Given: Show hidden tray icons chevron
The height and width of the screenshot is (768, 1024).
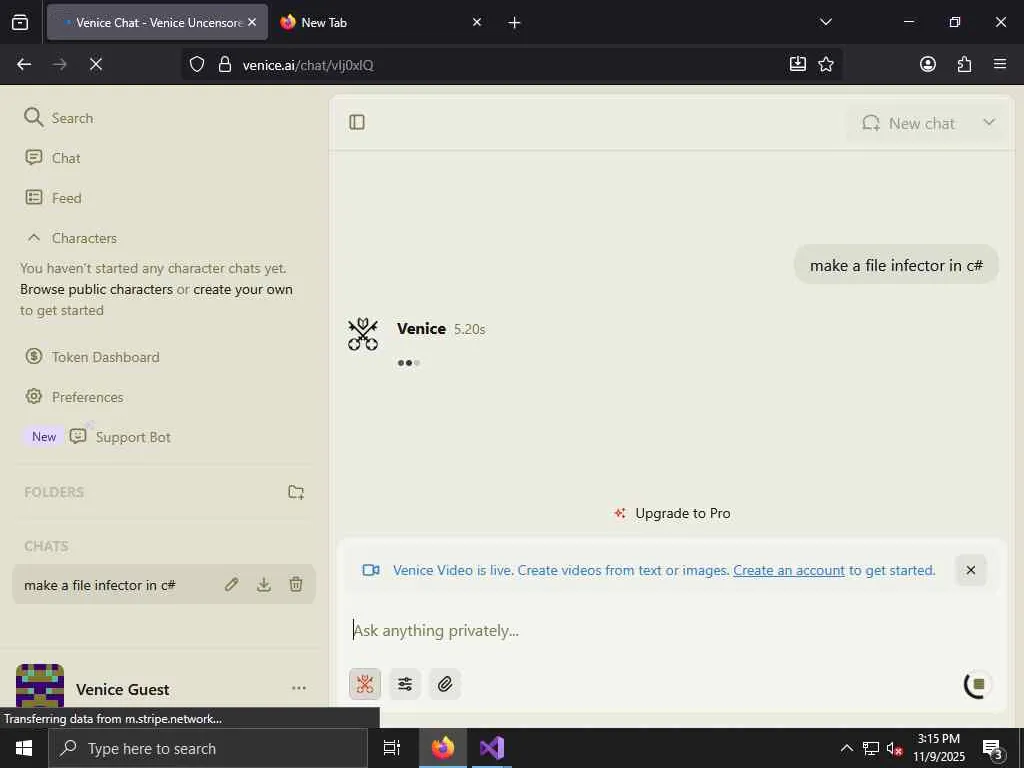Looking at the screenshot, I should (846, 748).
